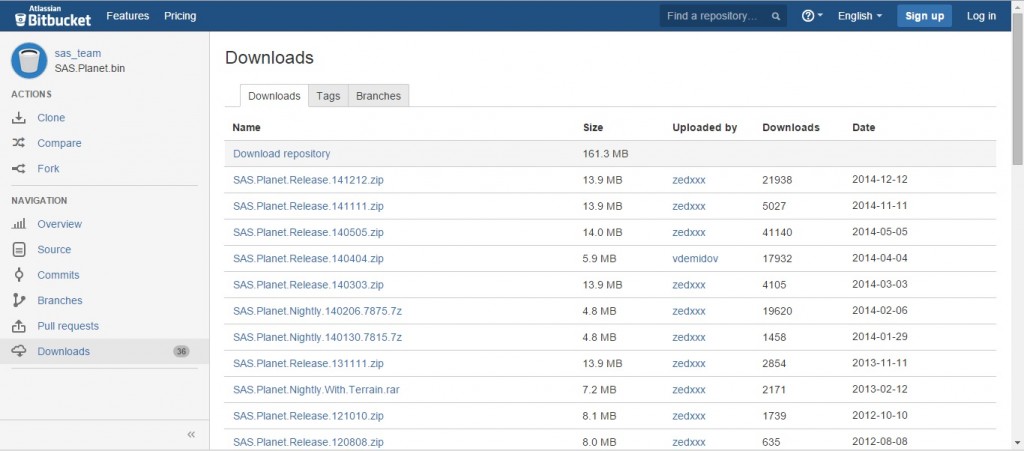Download SAS.Planet.Release.140404.zip
The height and width of the screenshot is (451, 1024).
click(x=308, y=258)
